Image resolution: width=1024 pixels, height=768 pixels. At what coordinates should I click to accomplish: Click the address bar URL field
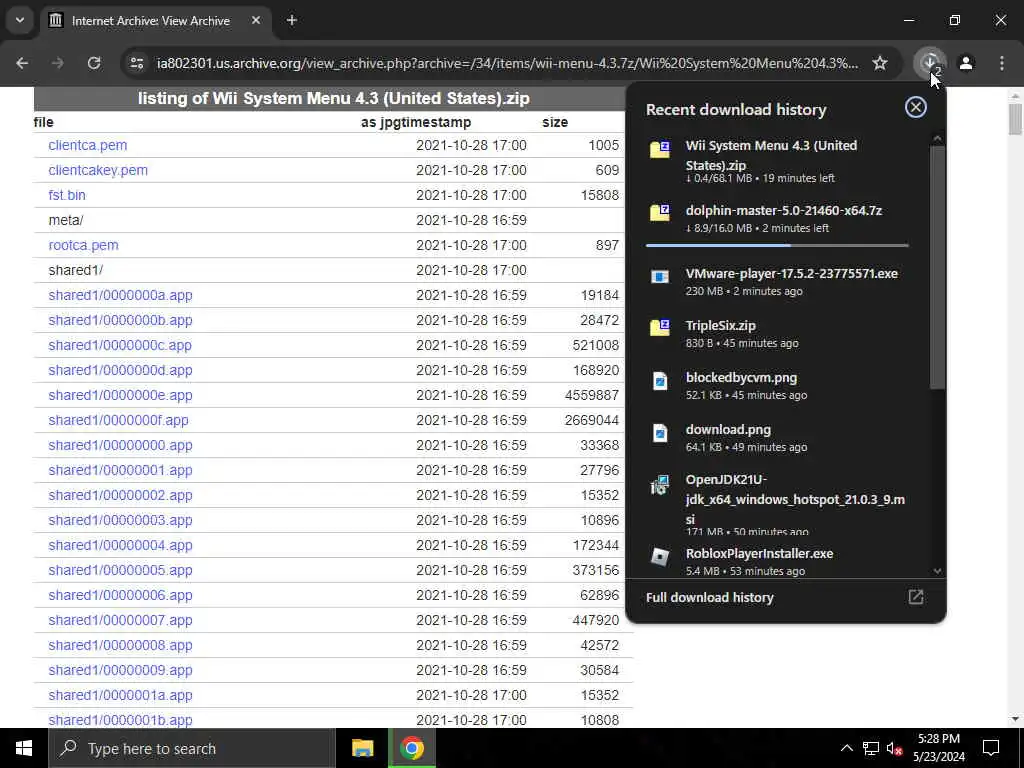(x=507, y=63)
